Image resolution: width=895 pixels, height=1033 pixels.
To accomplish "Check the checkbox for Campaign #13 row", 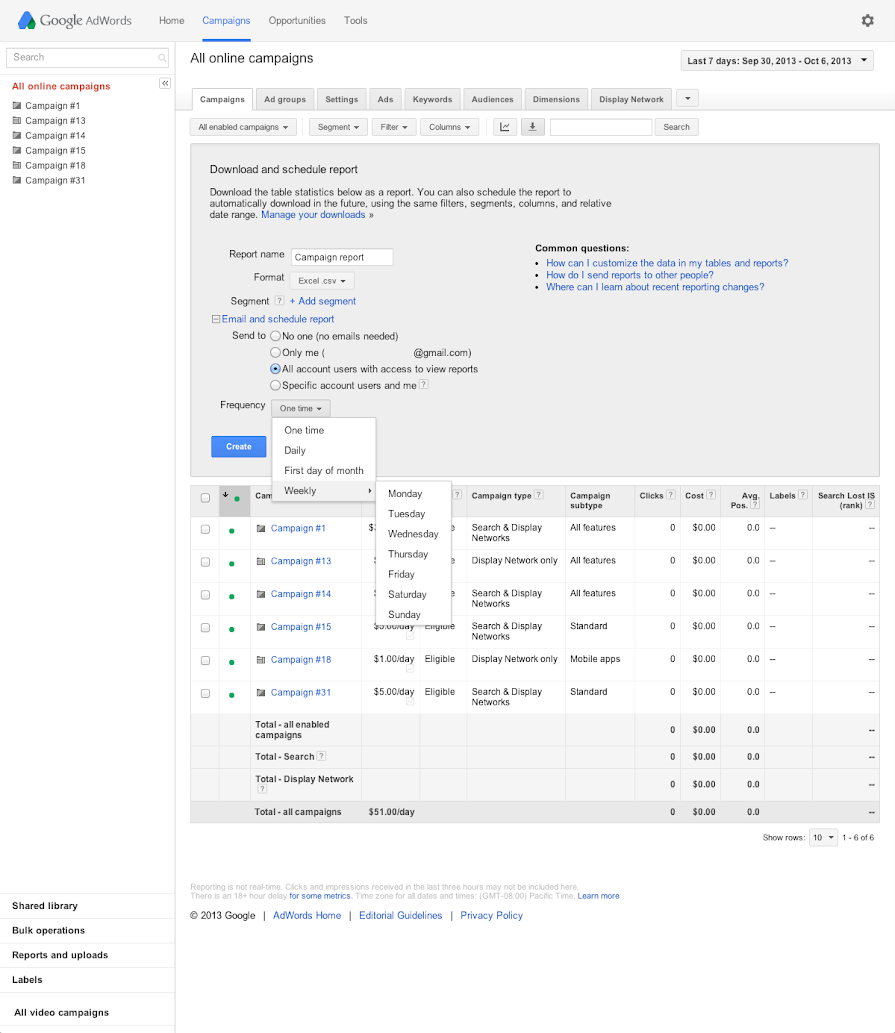I will pos(205,562).
